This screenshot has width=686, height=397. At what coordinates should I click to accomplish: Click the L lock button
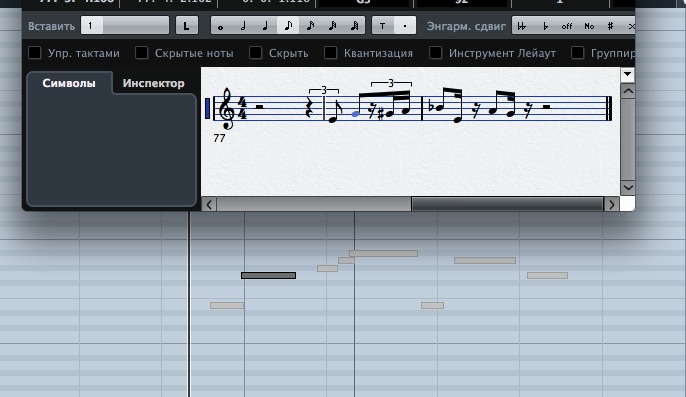187,26
